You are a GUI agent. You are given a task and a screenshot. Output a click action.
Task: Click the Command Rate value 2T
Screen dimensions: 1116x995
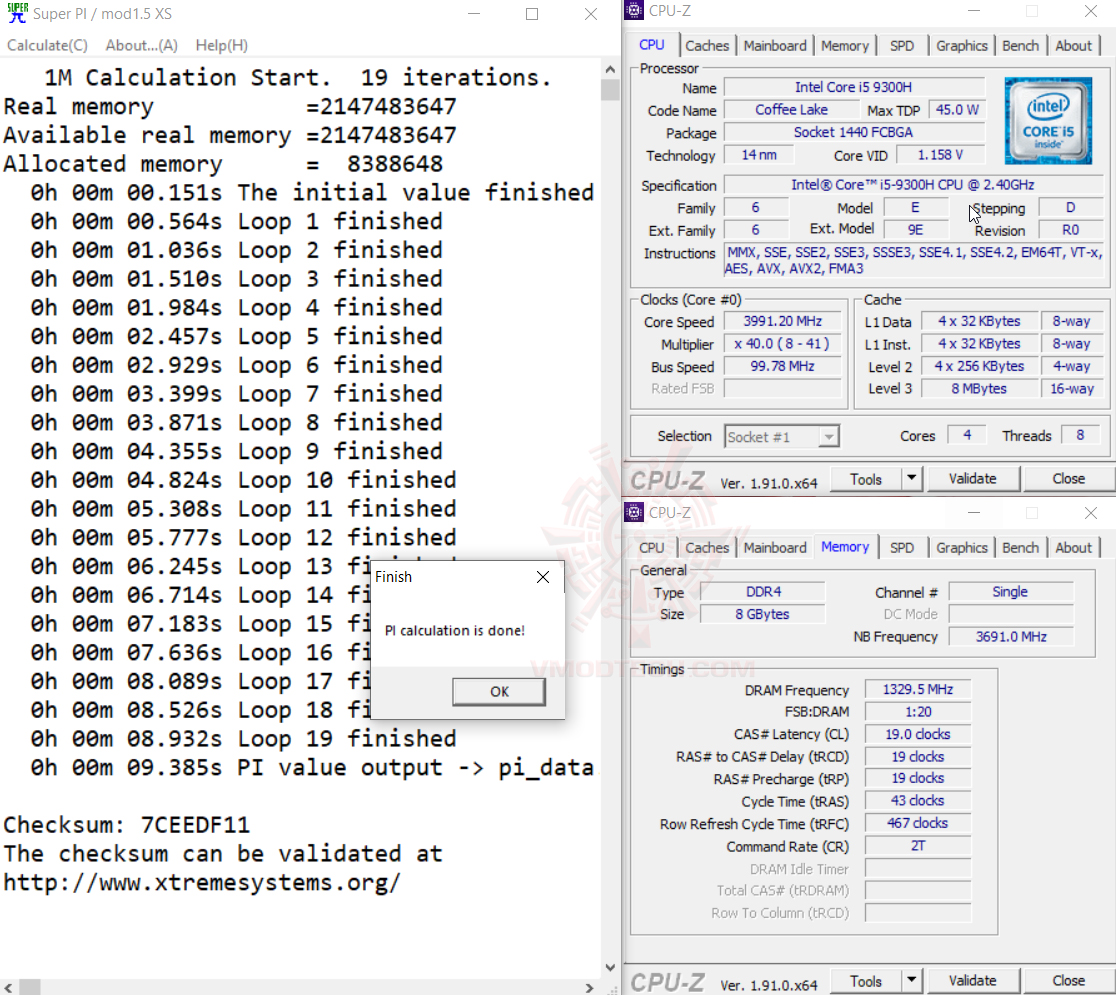(917, 846)
